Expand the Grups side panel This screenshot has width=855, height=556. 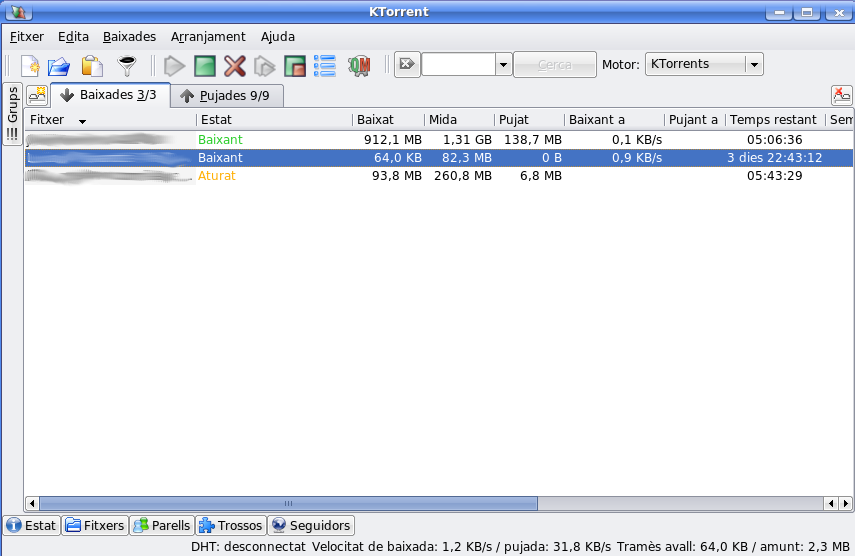coord(12,113)
